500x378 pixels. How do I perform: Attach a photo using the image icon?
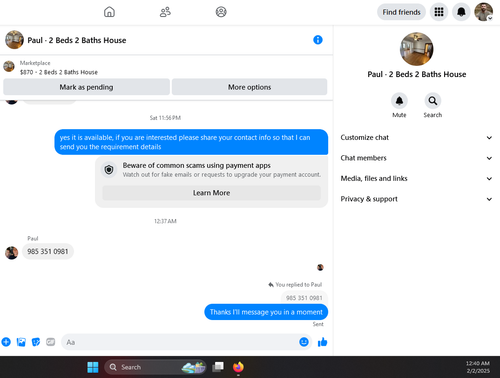coord(21,342)
